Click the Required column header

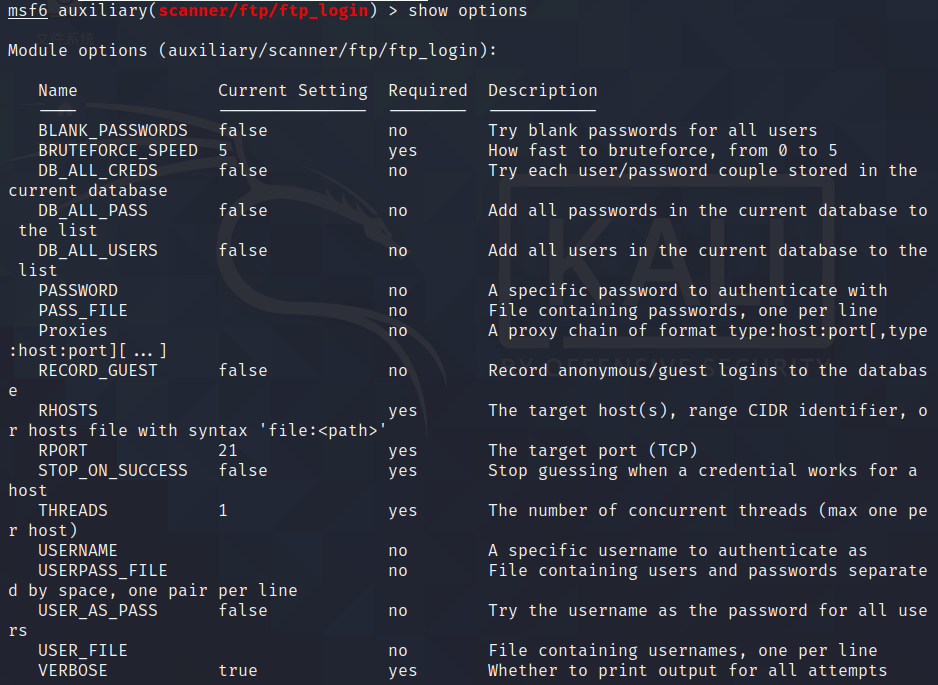tap(427, 90)
